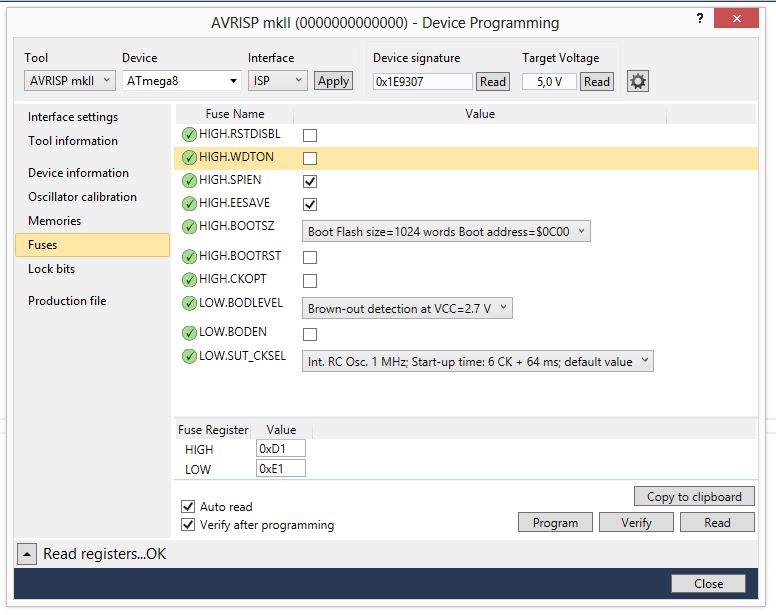The height and width of the screenshot is (615, 776).
Task: Open the LOW.SUT_CKSEL oscillator dropdown
Action: pyautogui.click(x=478, y=362)
